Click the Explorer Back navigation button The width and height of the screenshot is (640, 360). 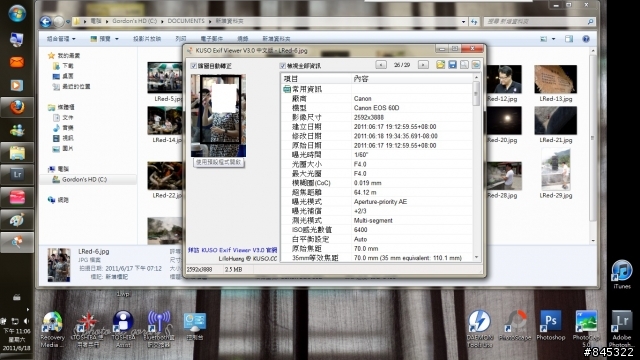point(46,22)
